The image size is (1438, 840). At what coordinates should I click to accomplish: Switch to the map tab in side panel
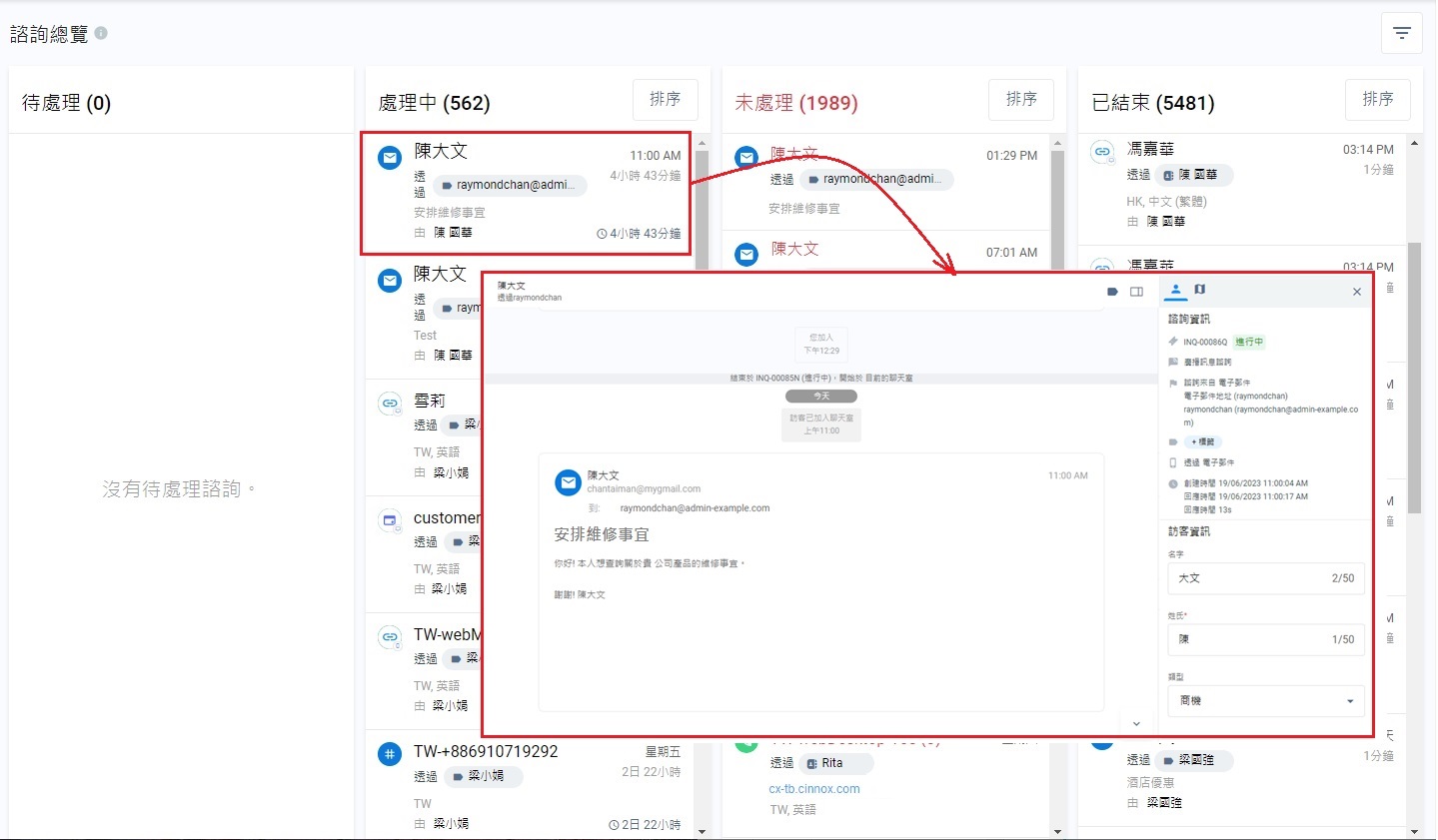(x=1200, y=290)
